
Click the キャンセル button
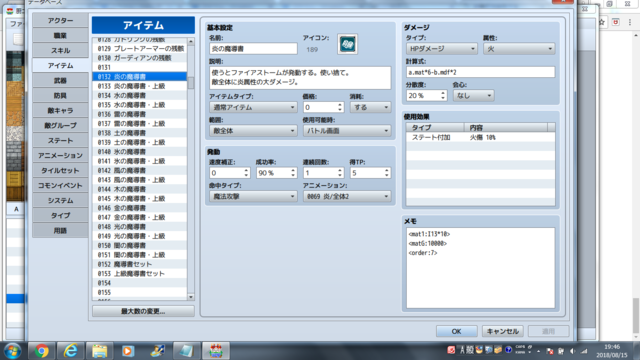point(502,331)
